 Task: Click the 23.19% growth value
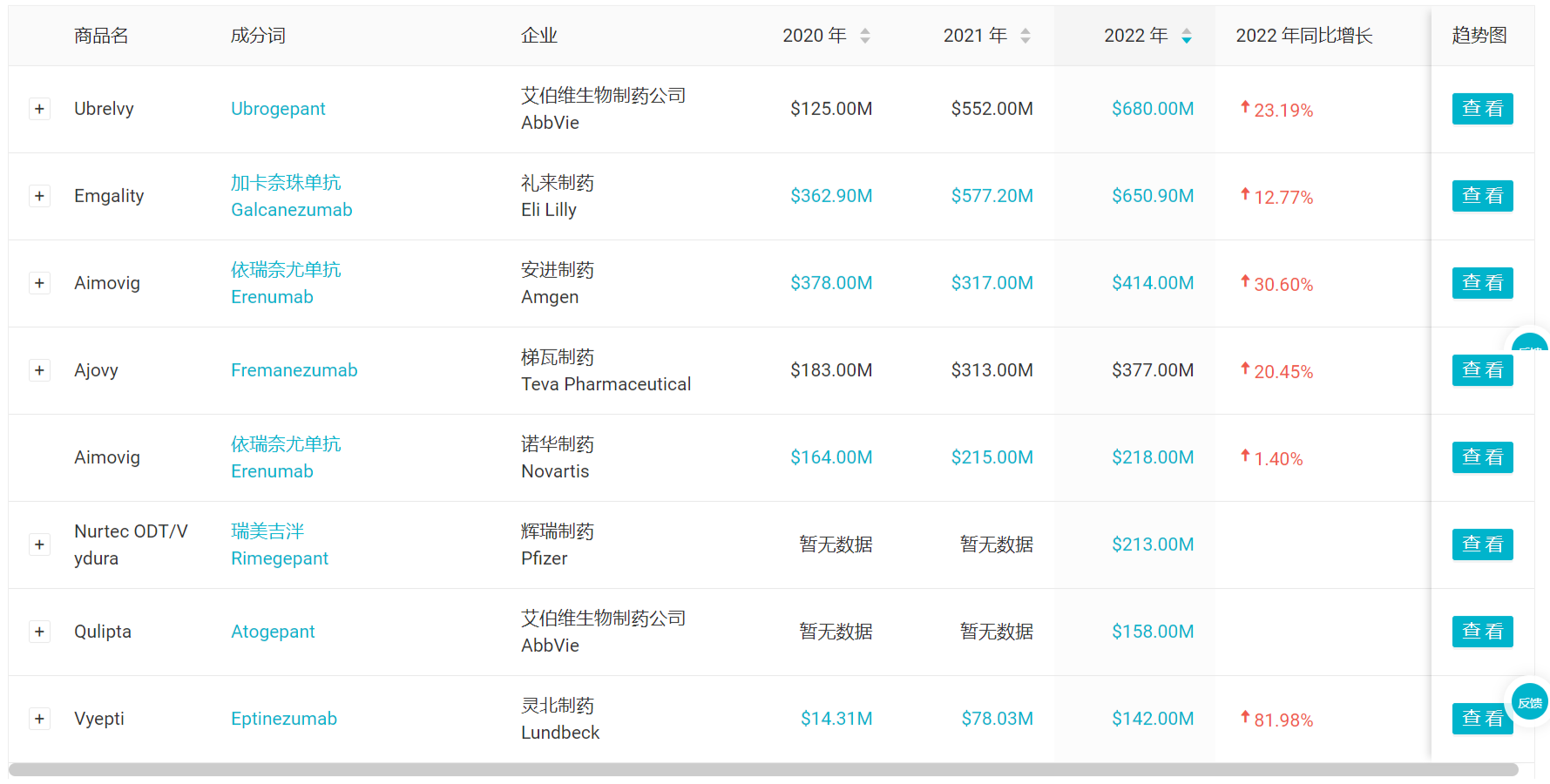click(x=1283, y=111)
